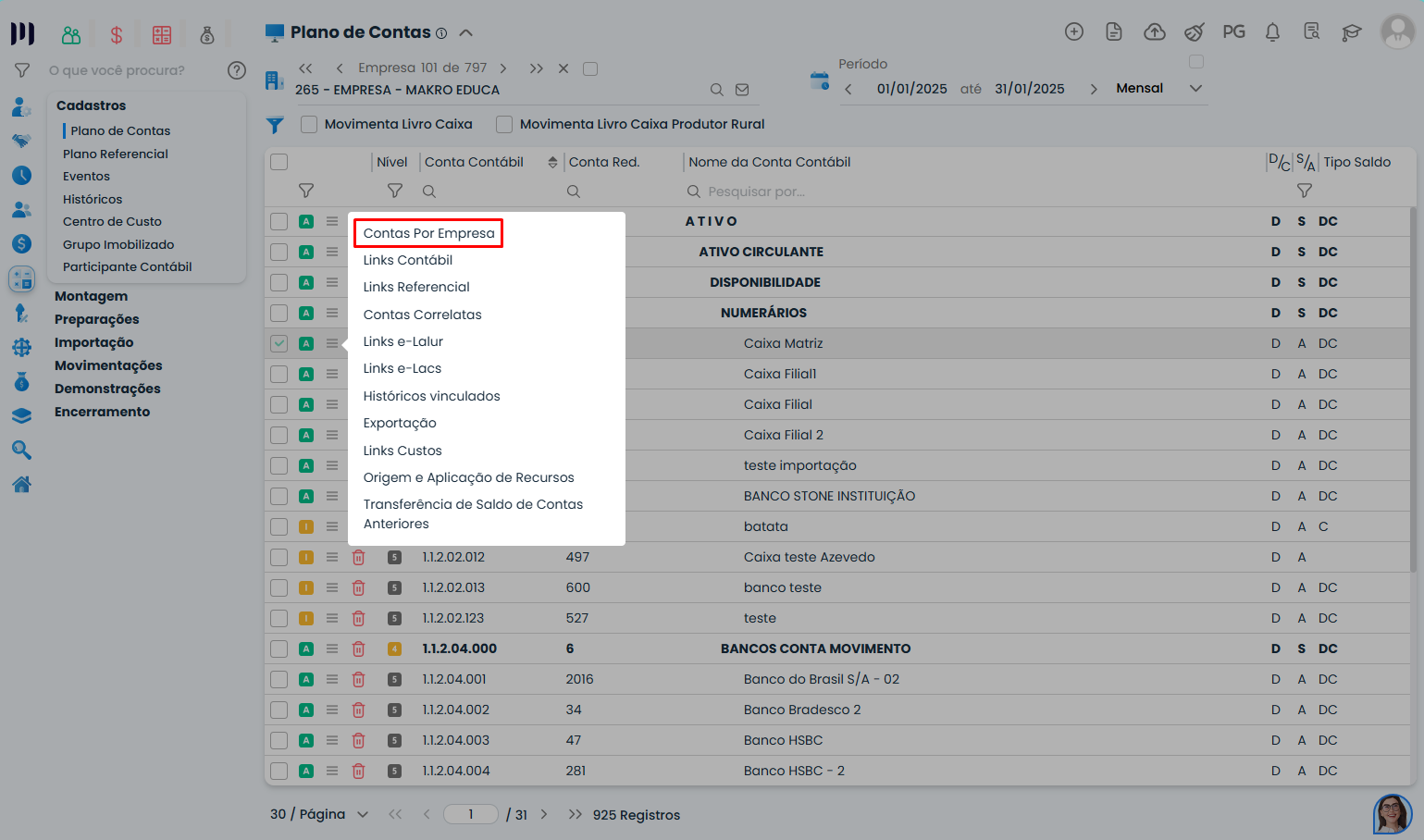
Task: Expand the page size dropdown
Action: [x=363, y=814]
